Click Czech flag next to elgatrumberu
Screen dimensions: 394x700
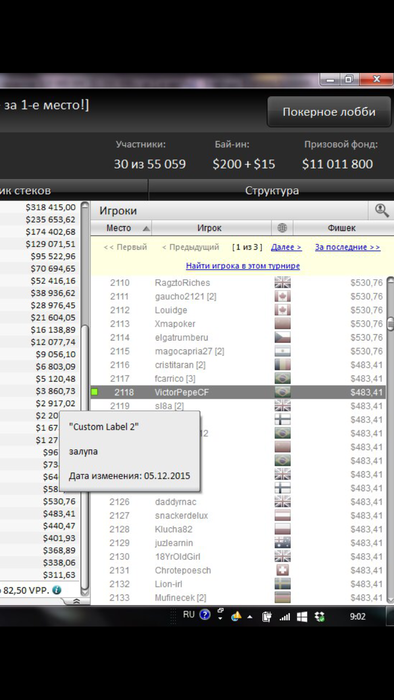pos(282,338)
